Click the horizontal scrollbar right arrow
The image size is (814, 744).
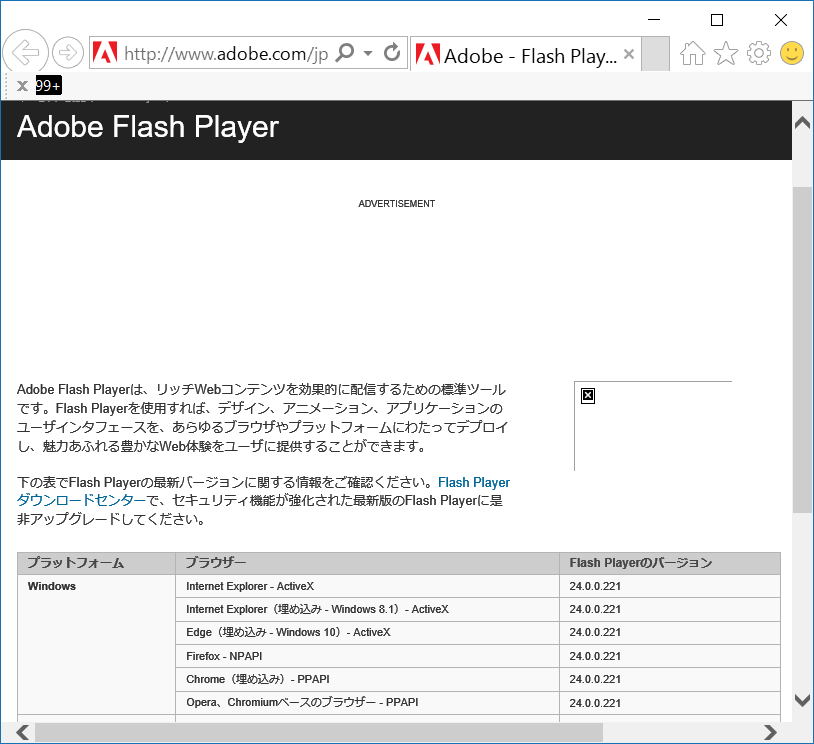pos(770,733)
